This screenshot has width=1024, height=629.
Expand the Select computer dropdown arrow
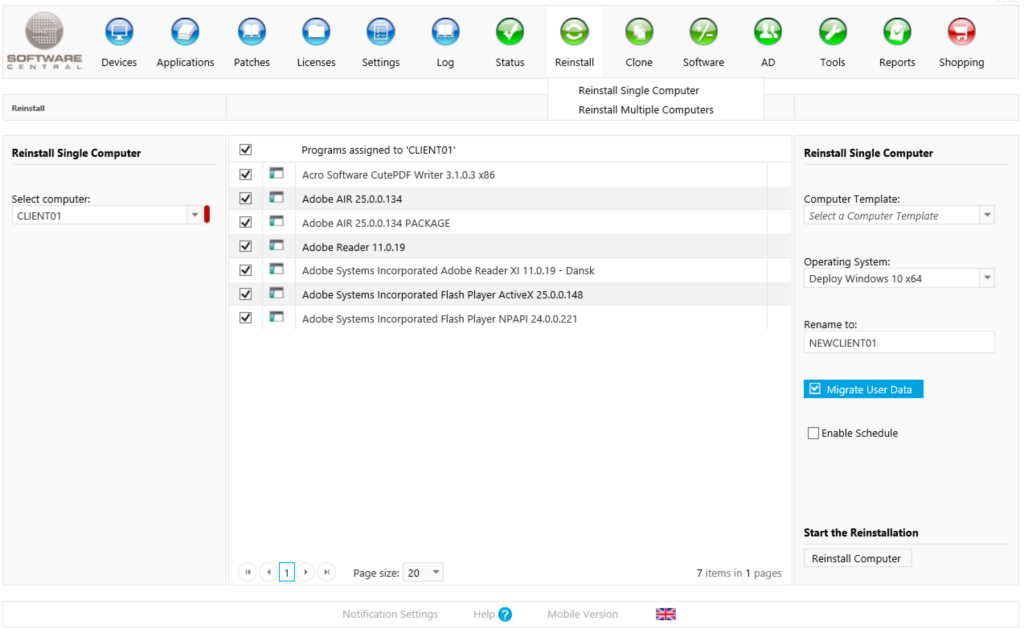pyautogui.click(x=194, y=215)
